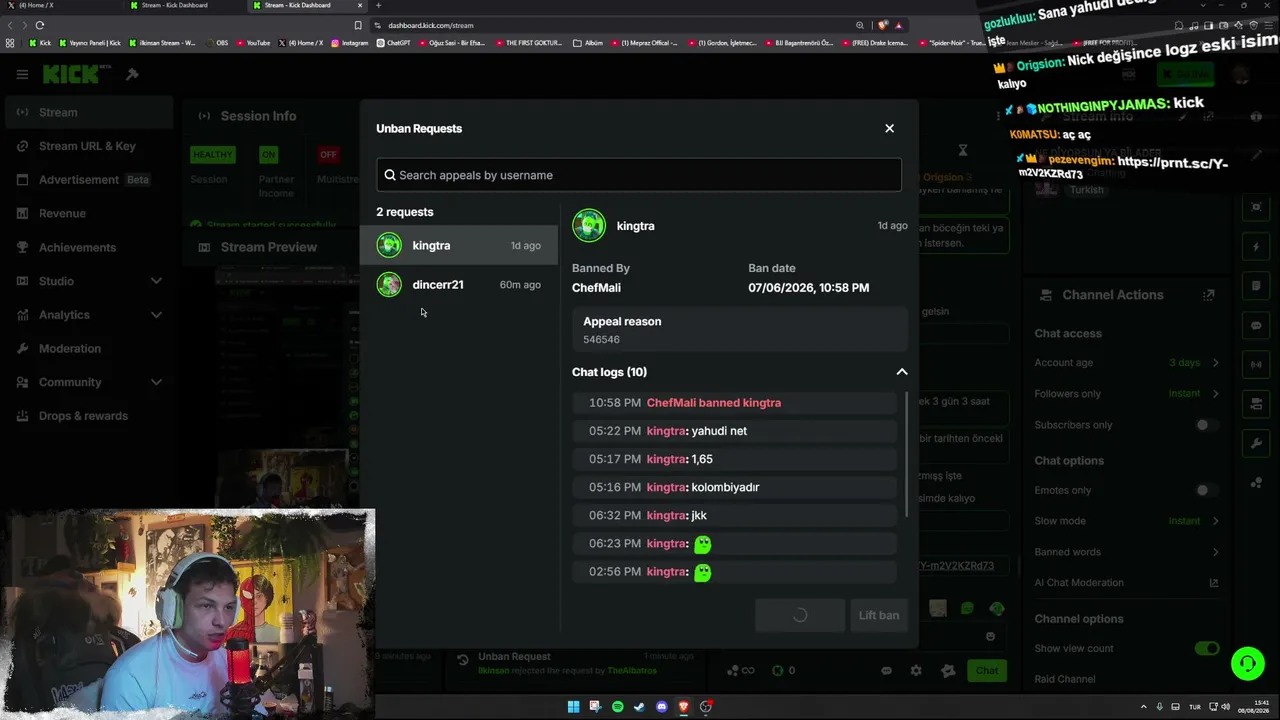Open Discord from the taskbar
1280x720 pixels.
tap(661, 707)
